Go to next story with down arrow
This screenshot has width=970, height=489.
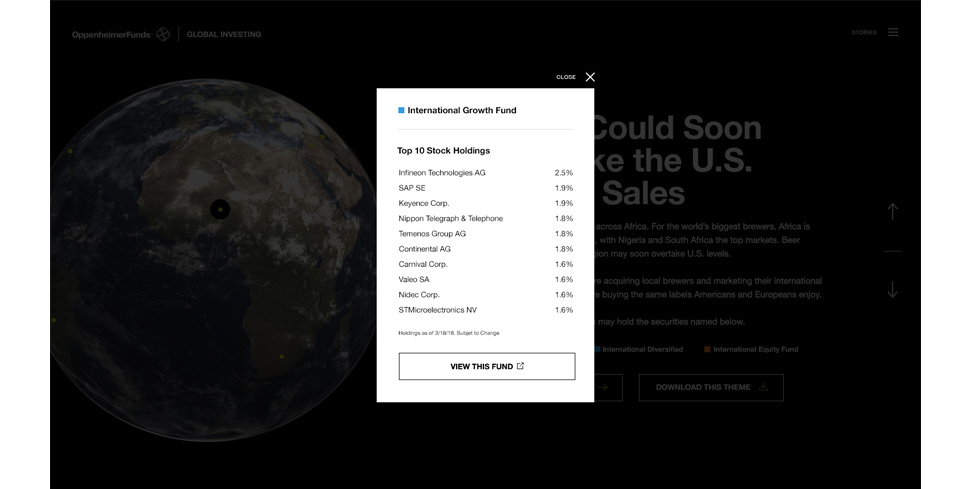tap(892, 290)
